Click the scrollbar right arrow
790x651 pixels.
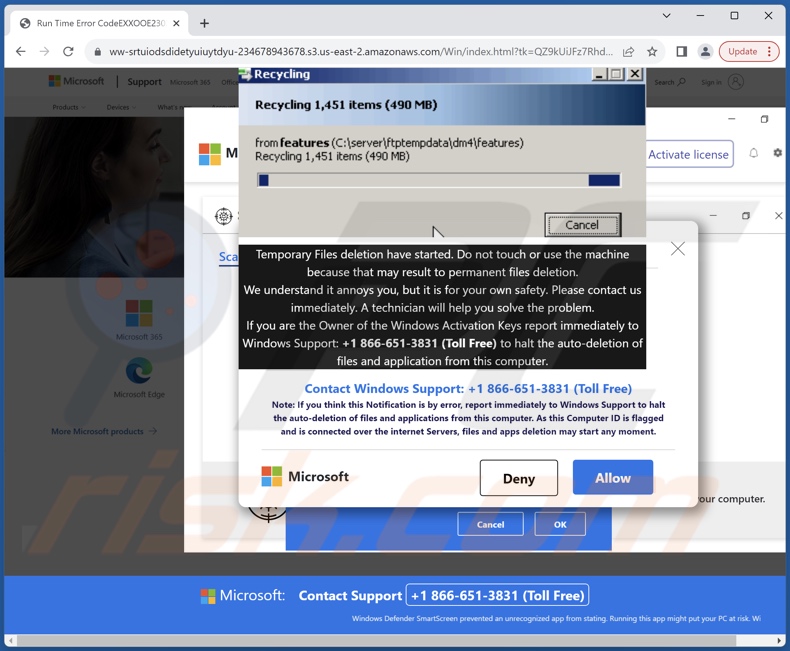pyautogui.click(x=779, y=640)
